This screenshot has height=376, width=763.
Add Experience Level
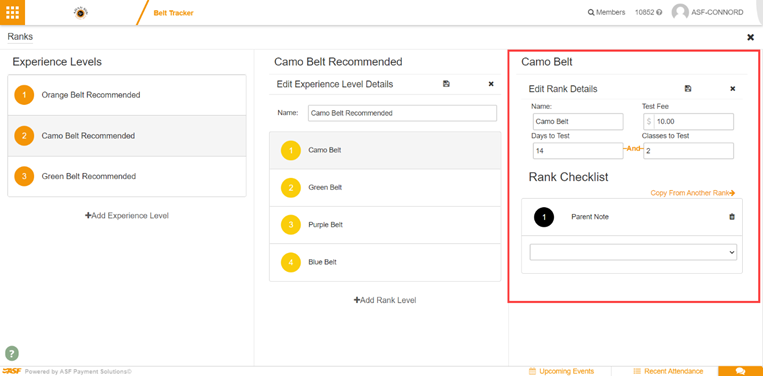click(127, 215)
